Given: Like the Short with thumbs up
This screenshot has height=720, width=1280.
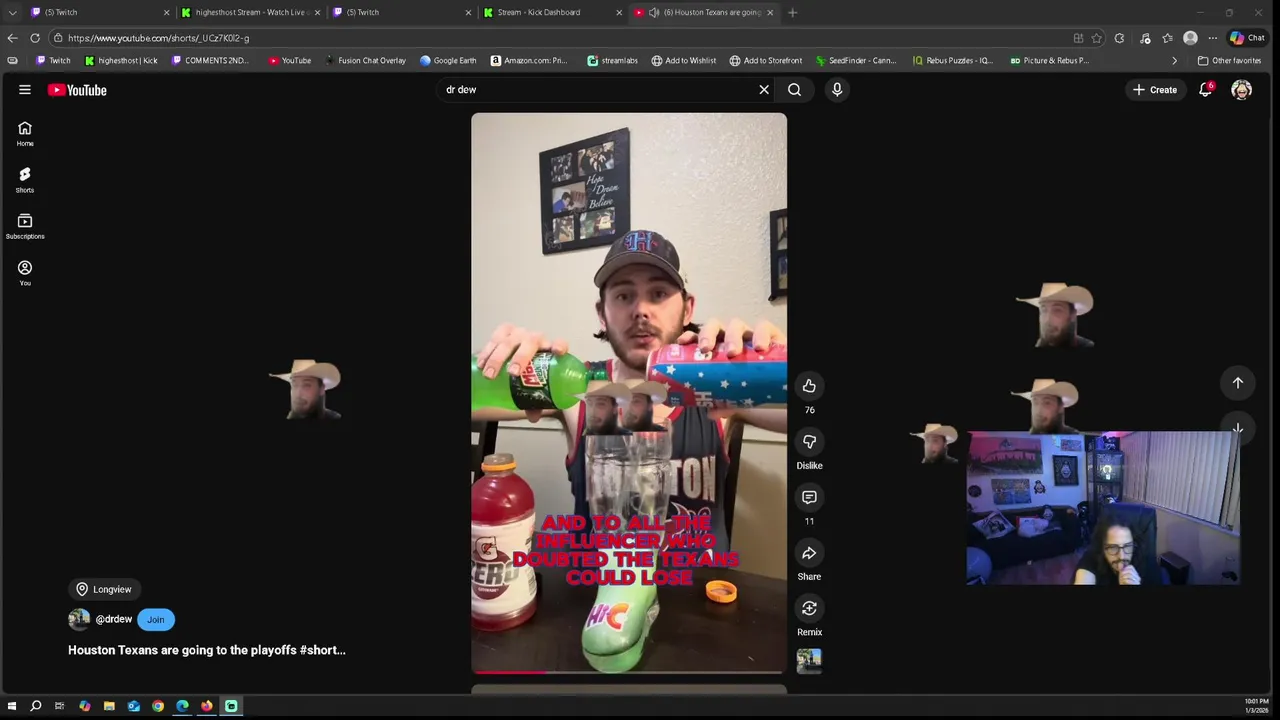Looking at the screenshot, I should (809, 386).
